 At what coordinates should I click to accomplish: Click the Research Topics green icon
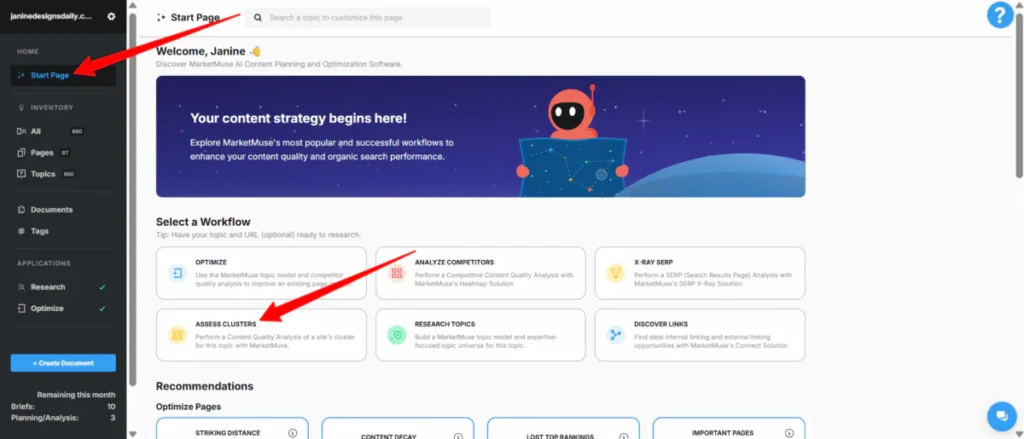point(396,335)
